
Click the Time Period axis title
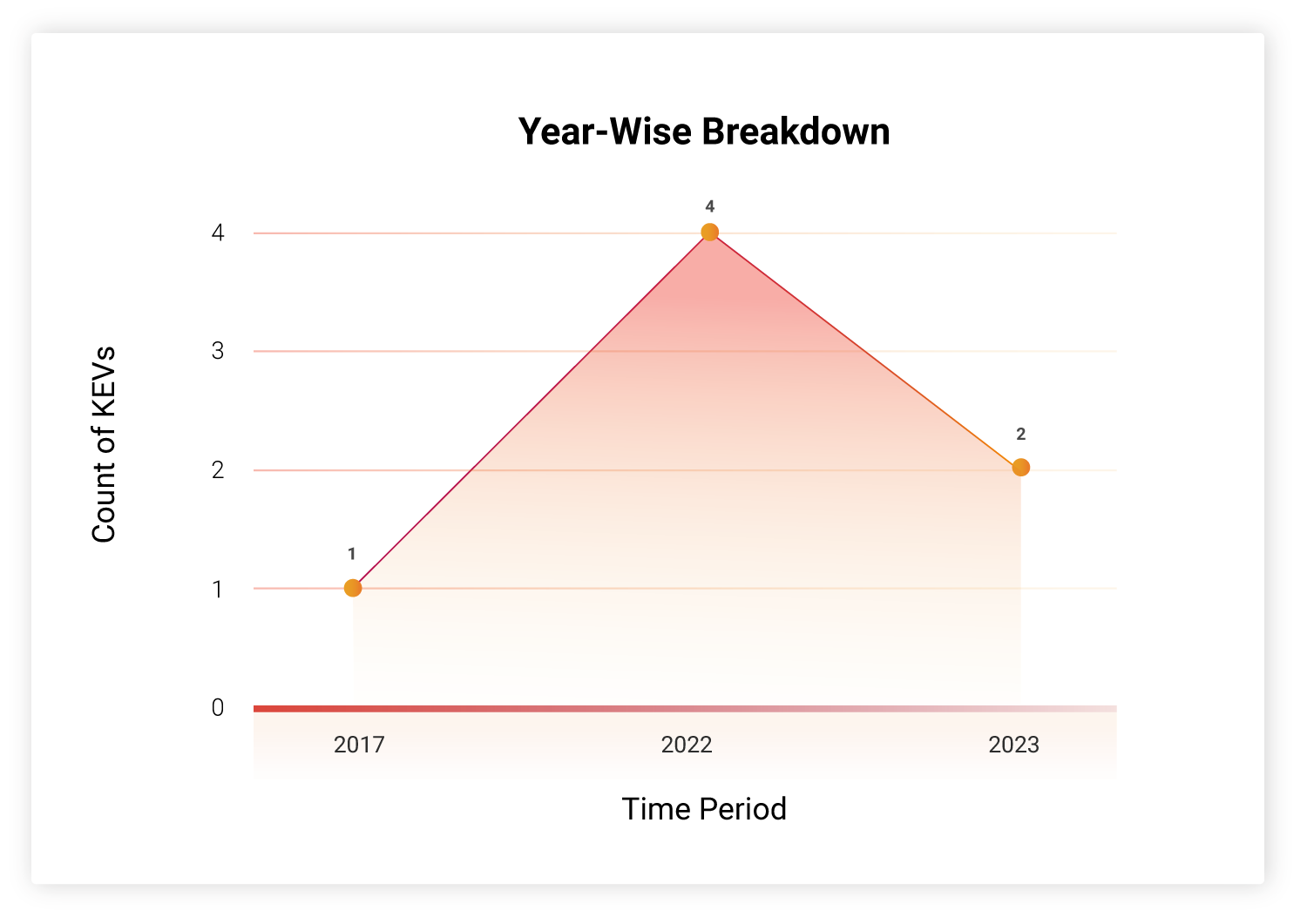click(x=704, y=809)
